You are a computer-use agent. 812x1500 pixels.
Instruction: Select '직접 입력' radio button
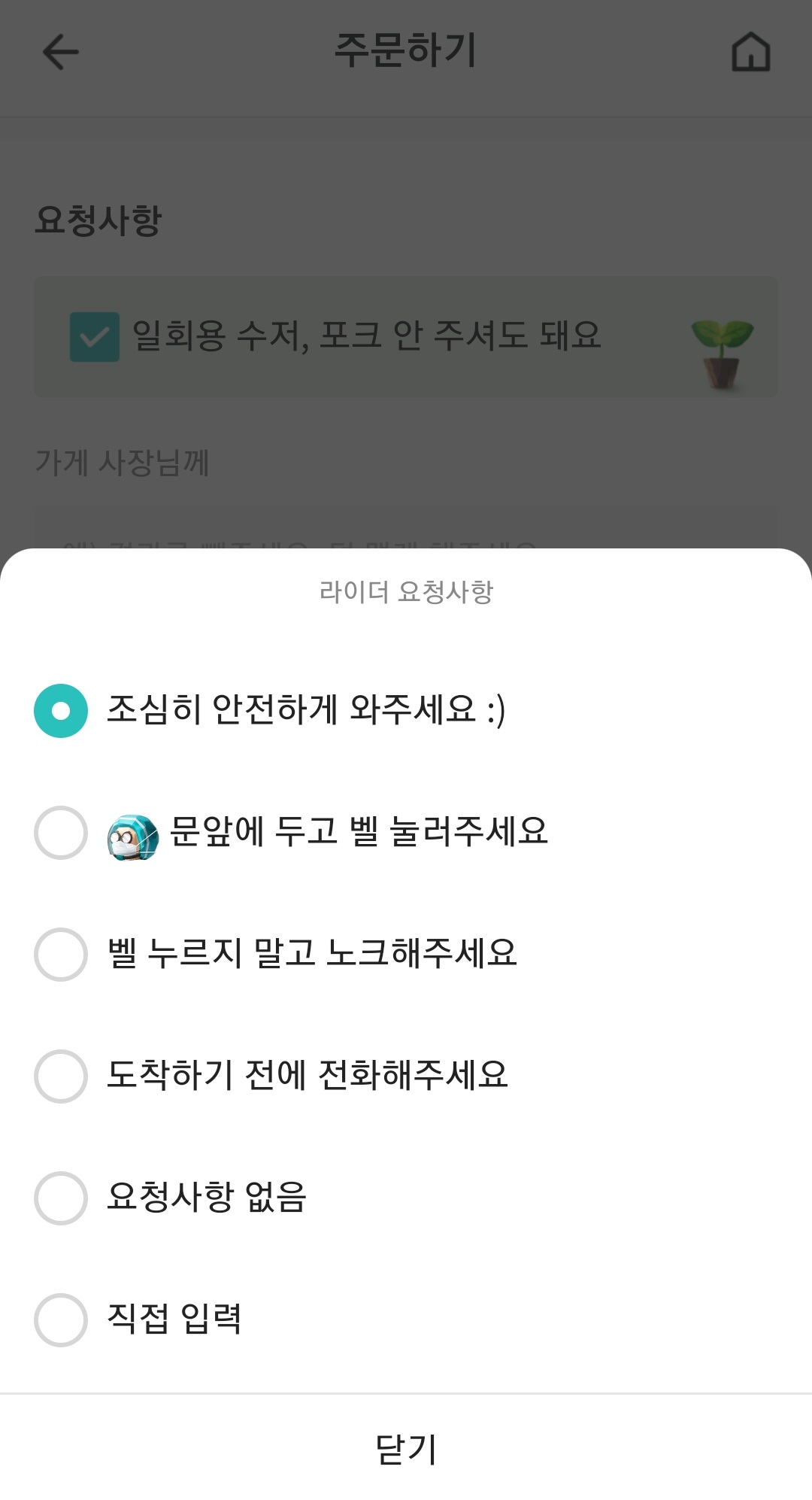tap(61, 1320)
